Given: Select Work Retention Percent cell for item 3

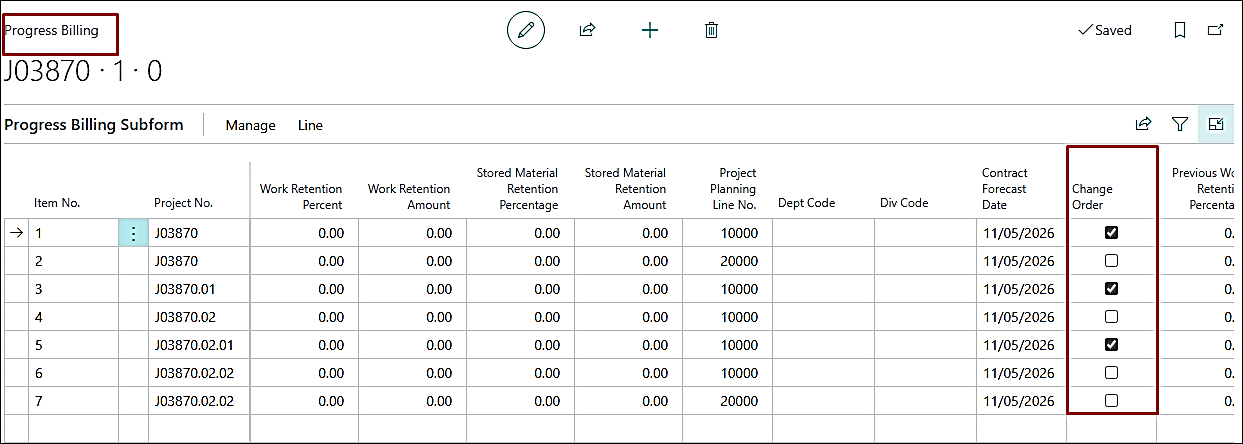Looking at the screenshot, I should pos(304,289).
